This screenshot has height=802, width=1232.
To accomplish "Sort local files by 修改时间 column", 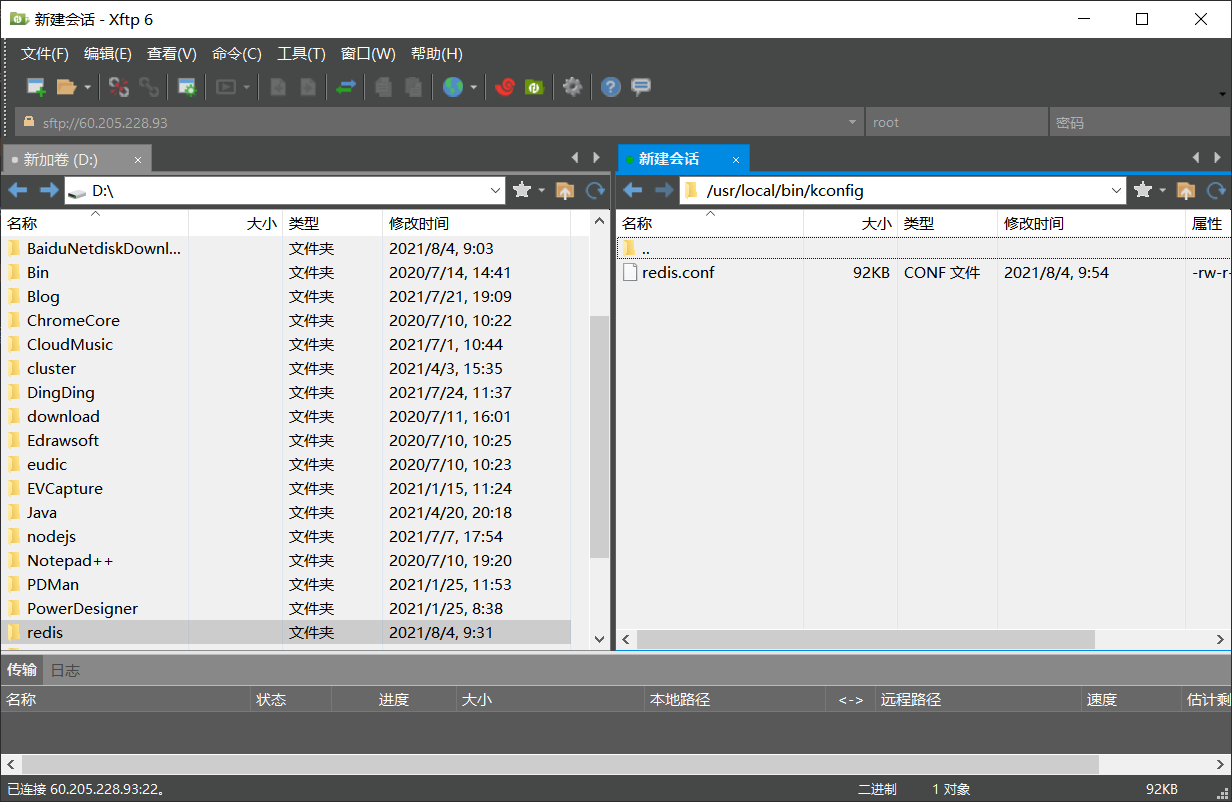I will click(476, 224).
